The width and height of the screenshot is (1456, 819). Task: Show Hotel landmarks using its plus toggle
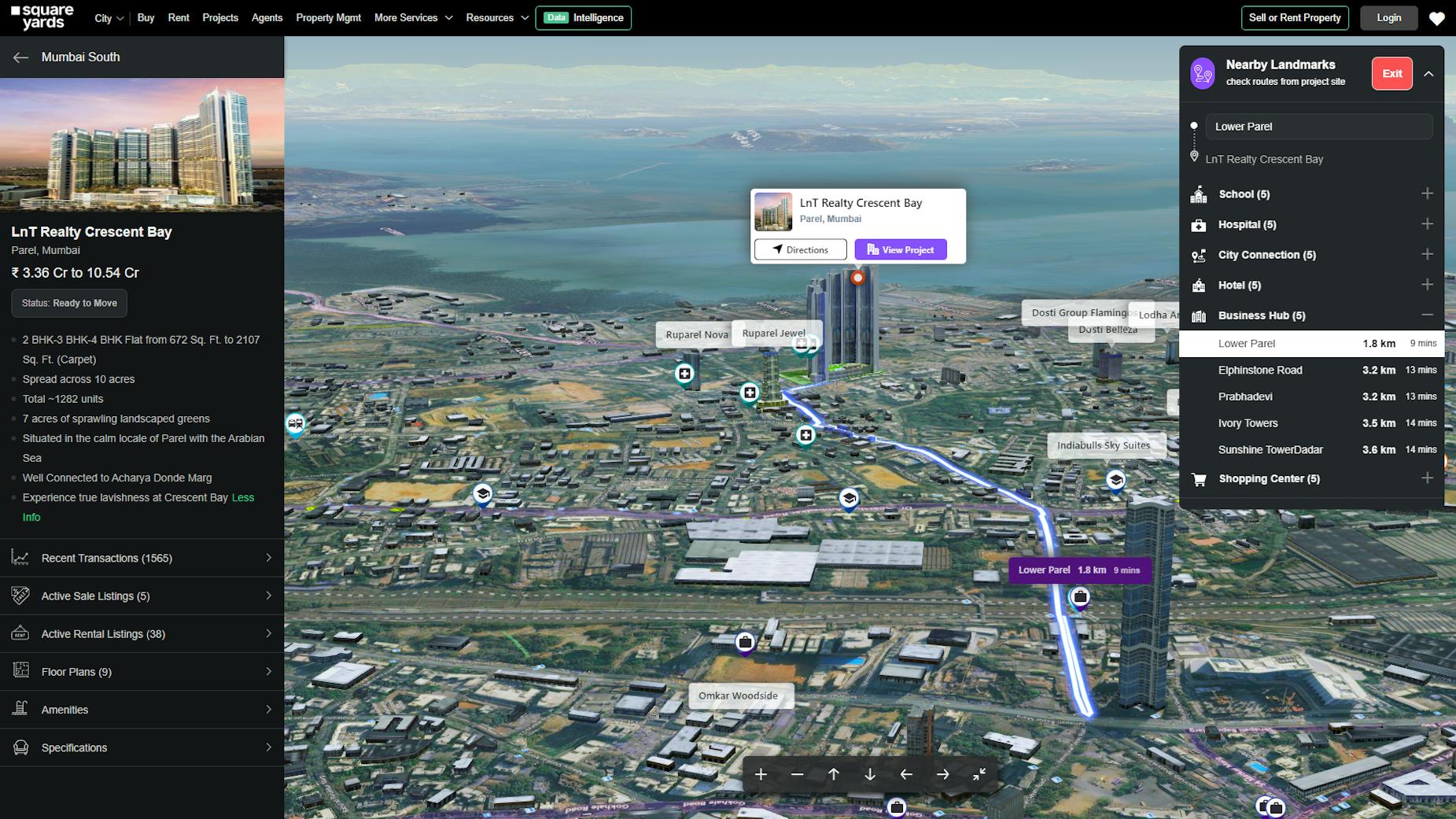pos(1428,285)
